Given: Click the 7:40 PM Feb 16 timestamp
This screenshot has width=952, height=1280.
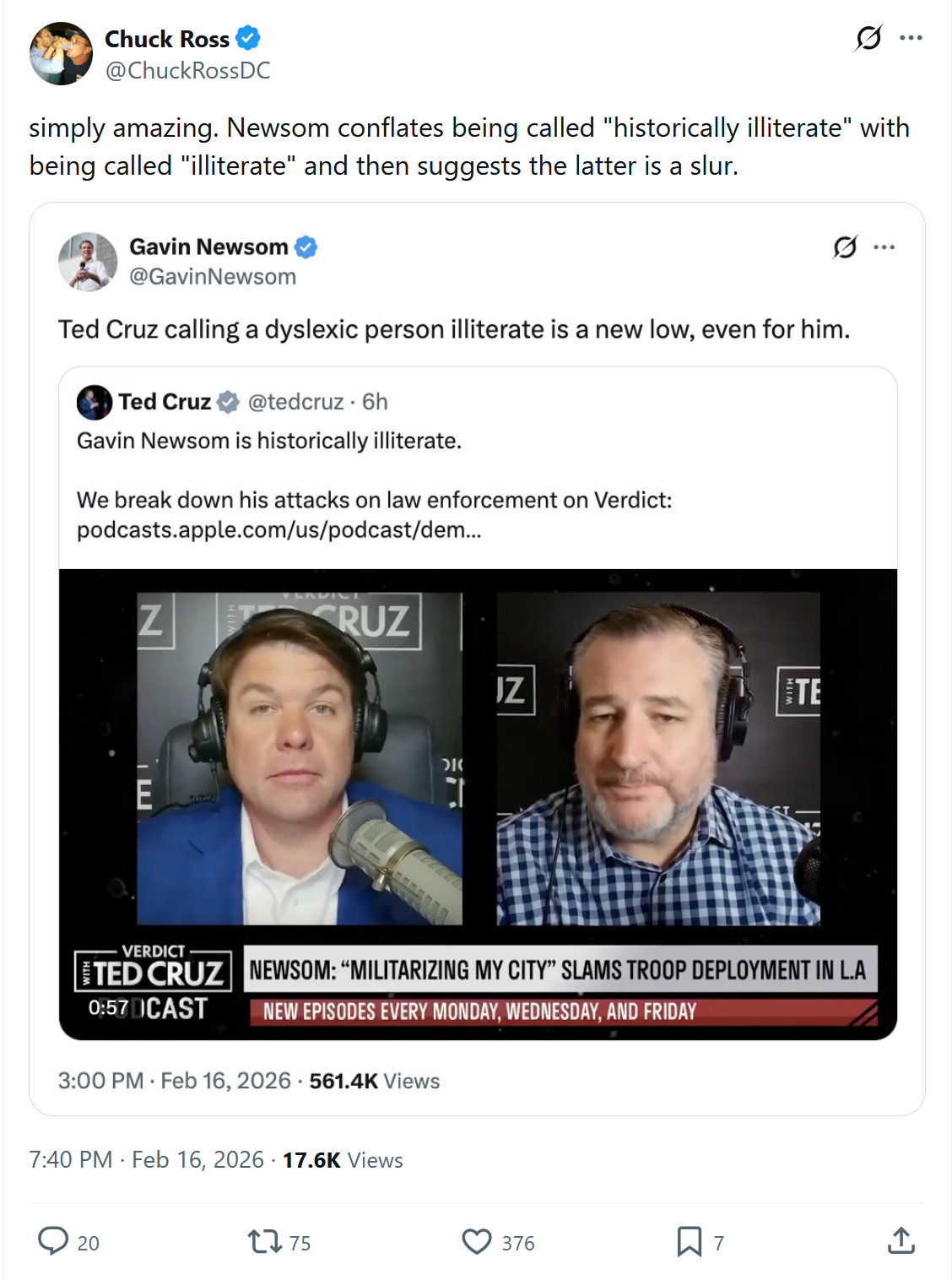Looking at the screenshot, I should click(x=146, y=1160).
